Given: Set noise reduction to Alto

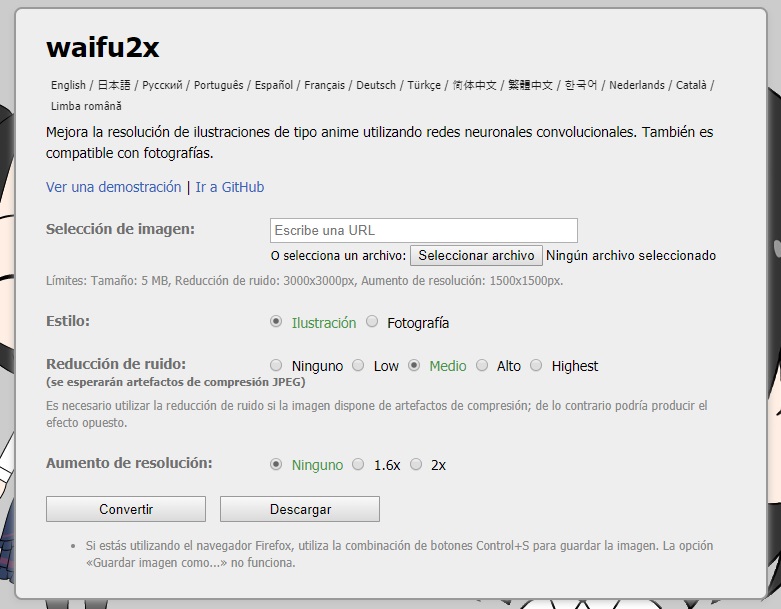Looking at the screenshot, I should point(482,365).
